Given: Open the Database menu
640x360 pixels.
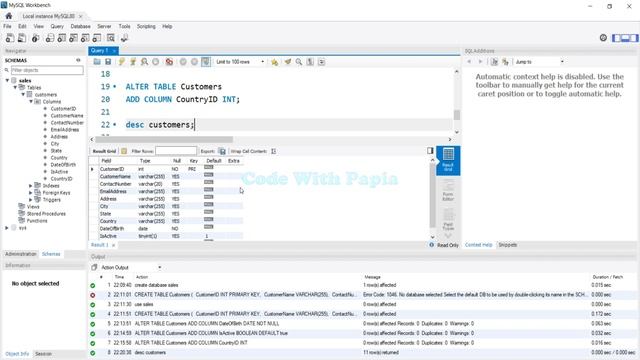Looking at the screenshot, I should point(80,26).
